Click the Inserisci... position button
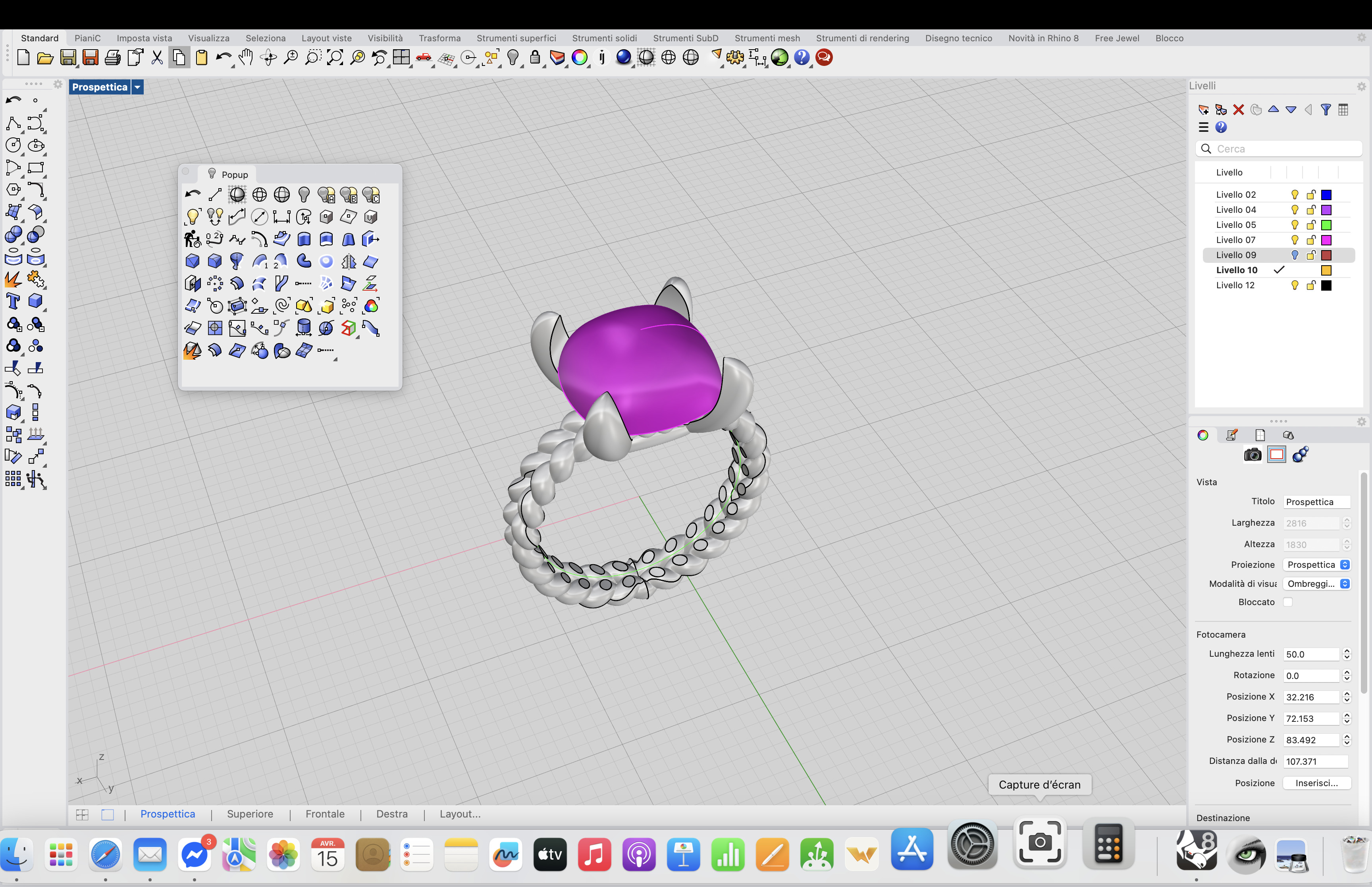The height and width of the screenshot is (887, 1372). coord(1317,783)
